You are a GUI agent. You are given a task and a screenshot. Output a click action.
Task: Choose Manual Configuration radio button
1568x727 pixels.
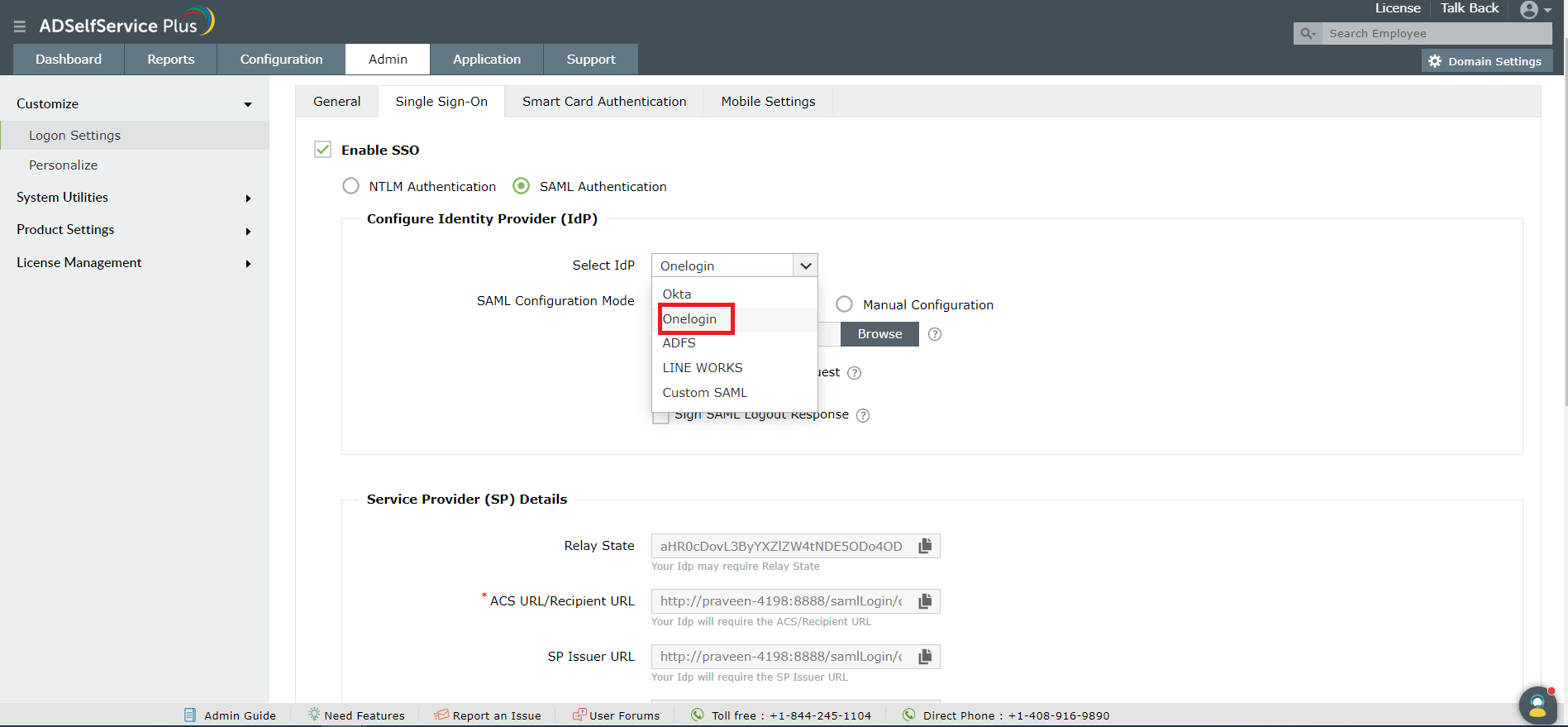(844, 304)
